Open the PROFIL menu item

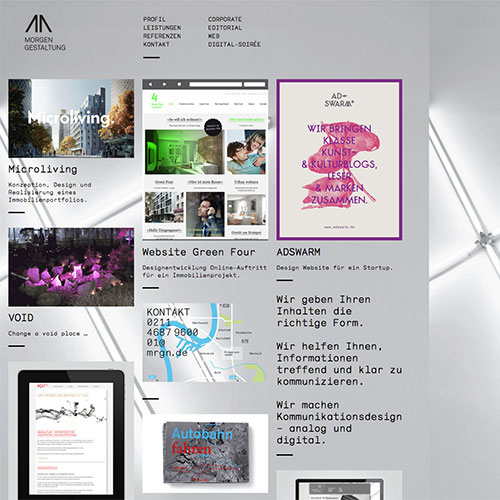pos(154,19)
